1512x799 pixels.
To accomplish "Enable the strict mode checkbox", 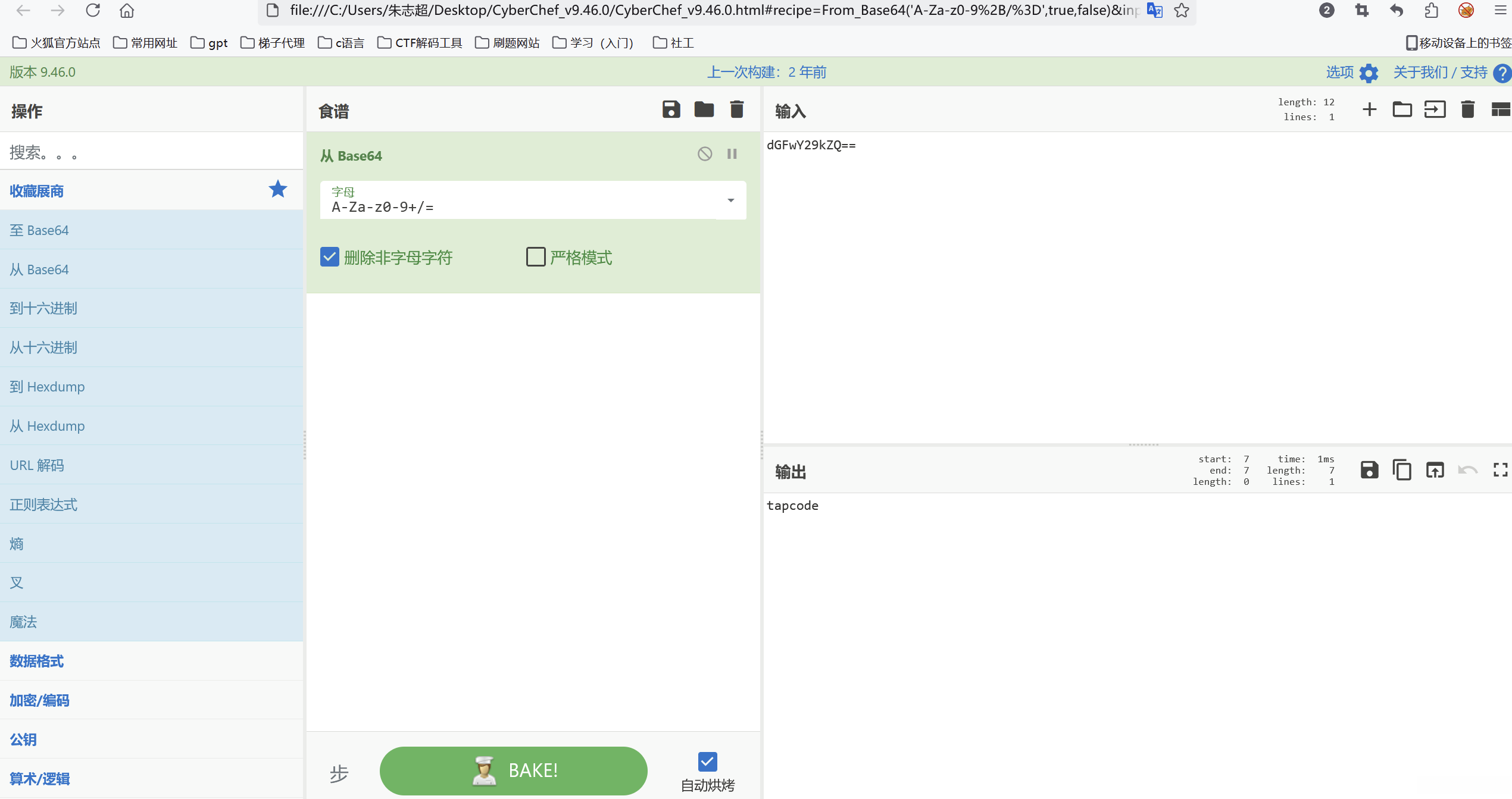I will pos(535,257).
